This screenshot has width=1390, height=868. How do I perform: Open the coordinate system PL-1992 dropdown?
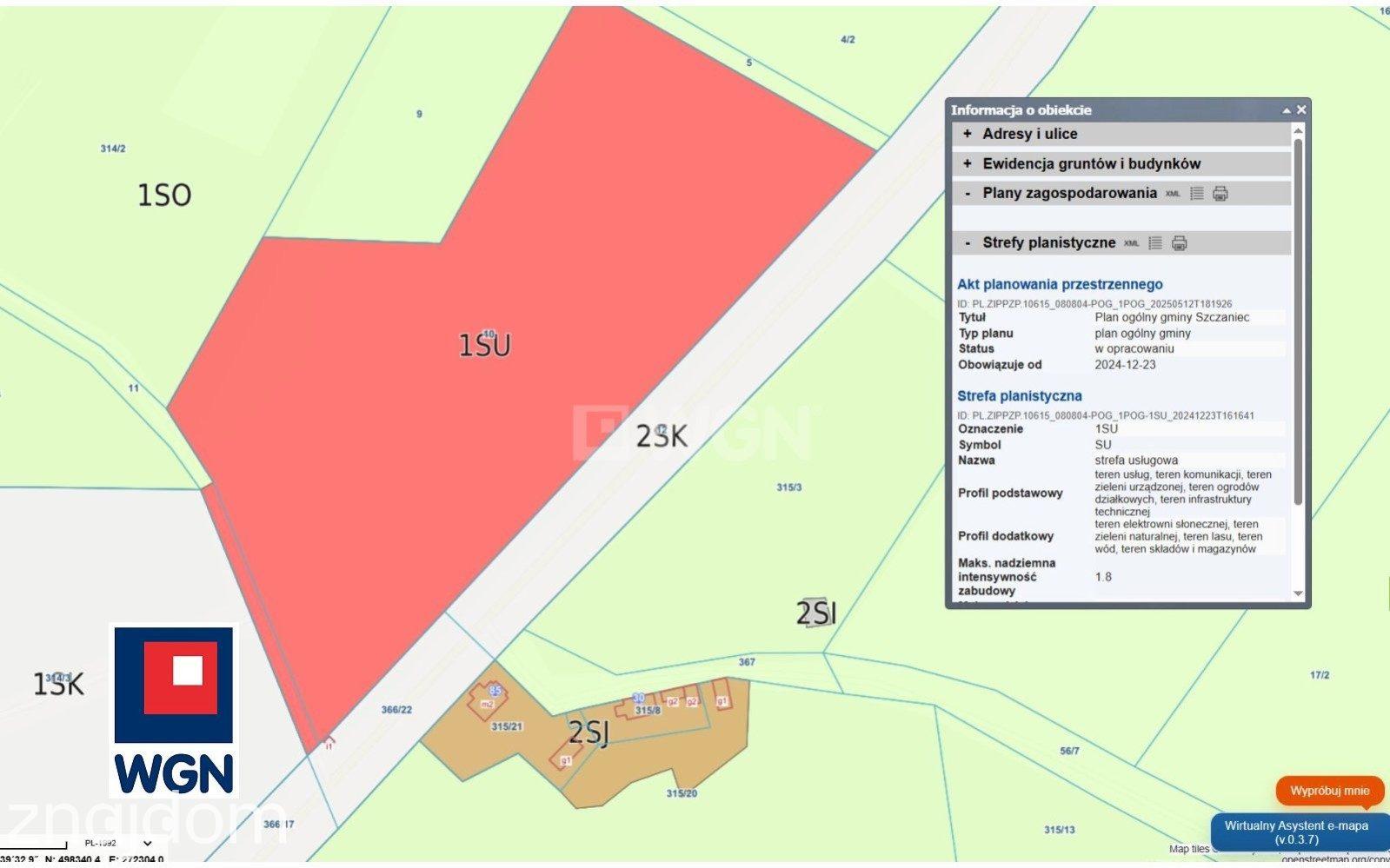(x=117, y=843)
